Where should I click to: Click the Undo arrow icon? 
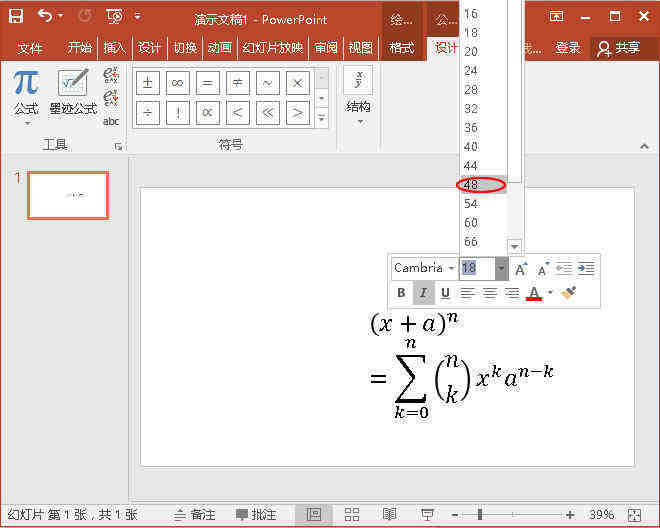click(x=45, y=16)
